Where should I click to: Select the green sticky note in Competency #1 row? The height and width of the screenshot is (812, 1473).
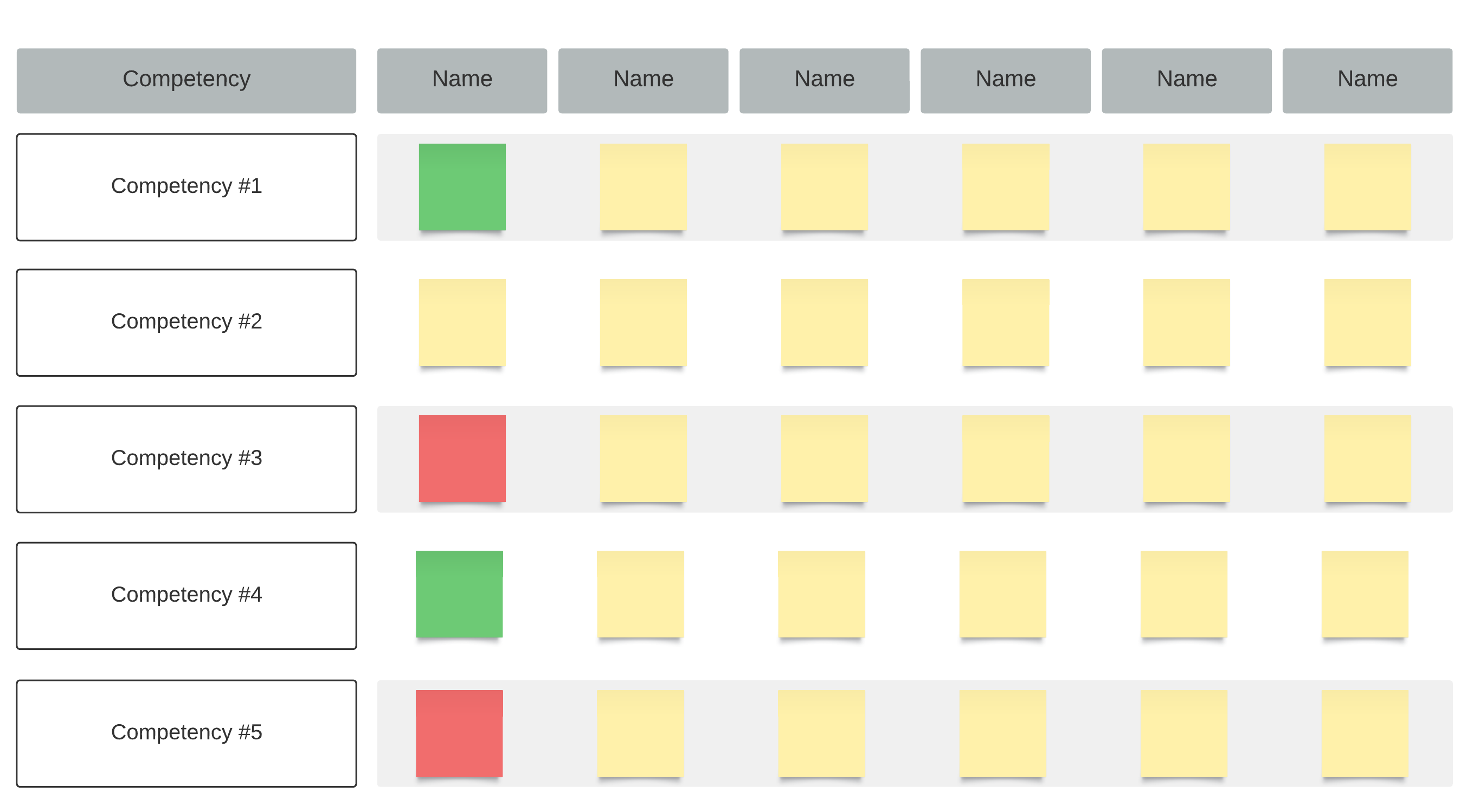(462, 187)
